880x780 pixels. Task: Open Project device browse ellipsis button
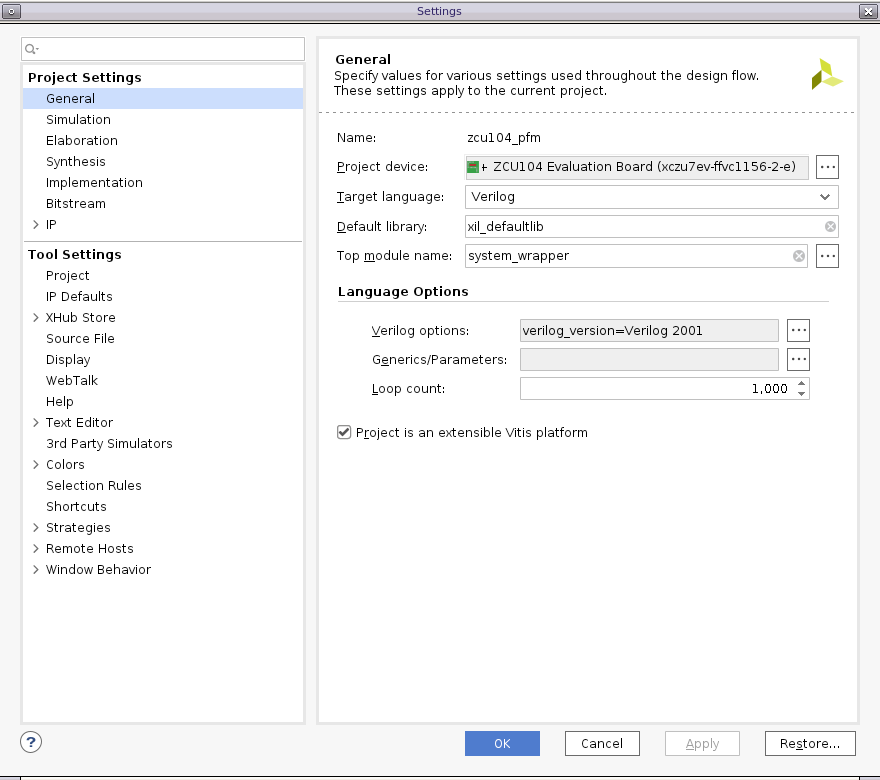click(827, 167)
